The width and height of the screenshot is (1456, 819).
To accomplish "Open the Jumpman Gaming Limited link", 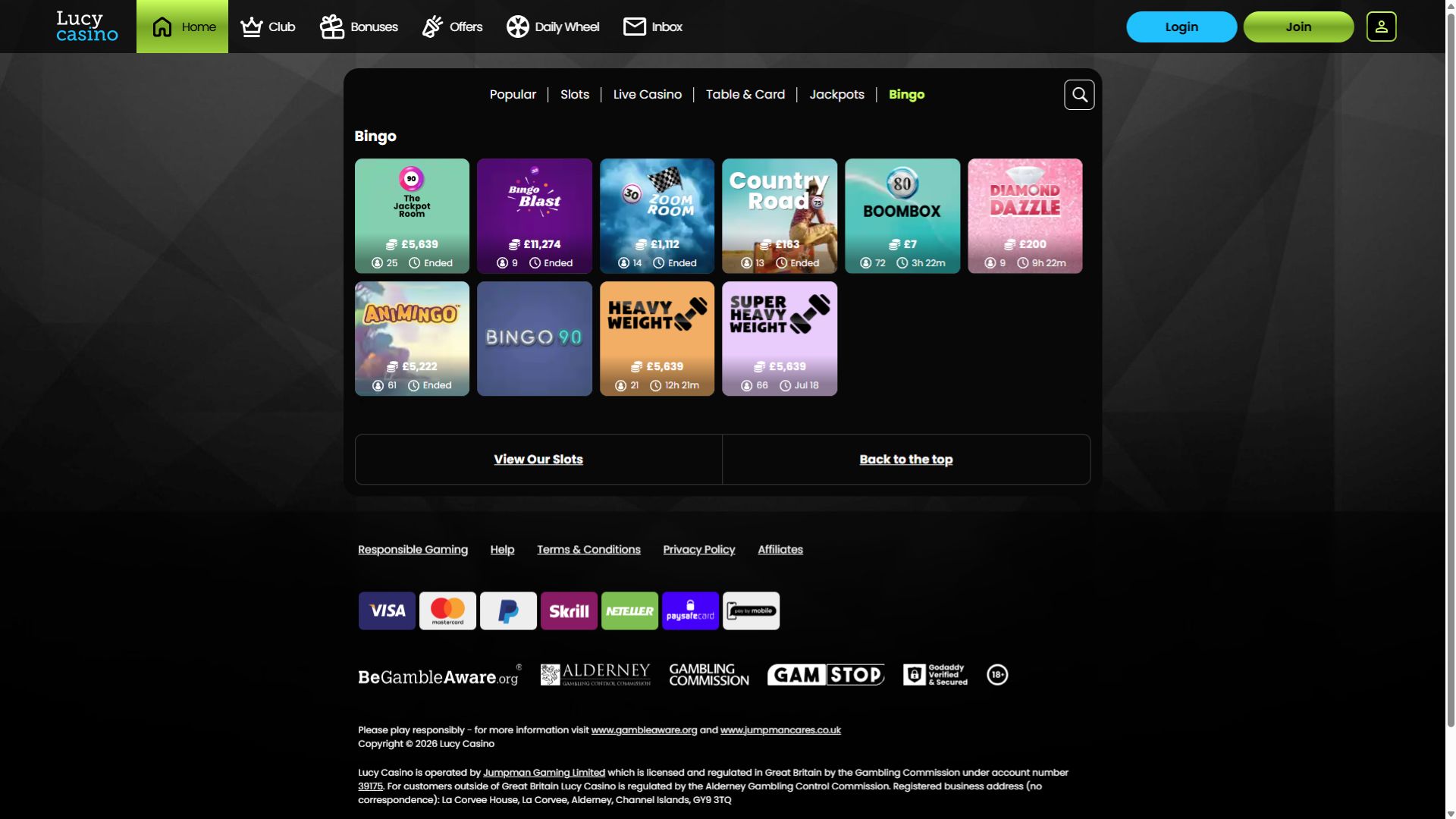I will click(544, 773).
